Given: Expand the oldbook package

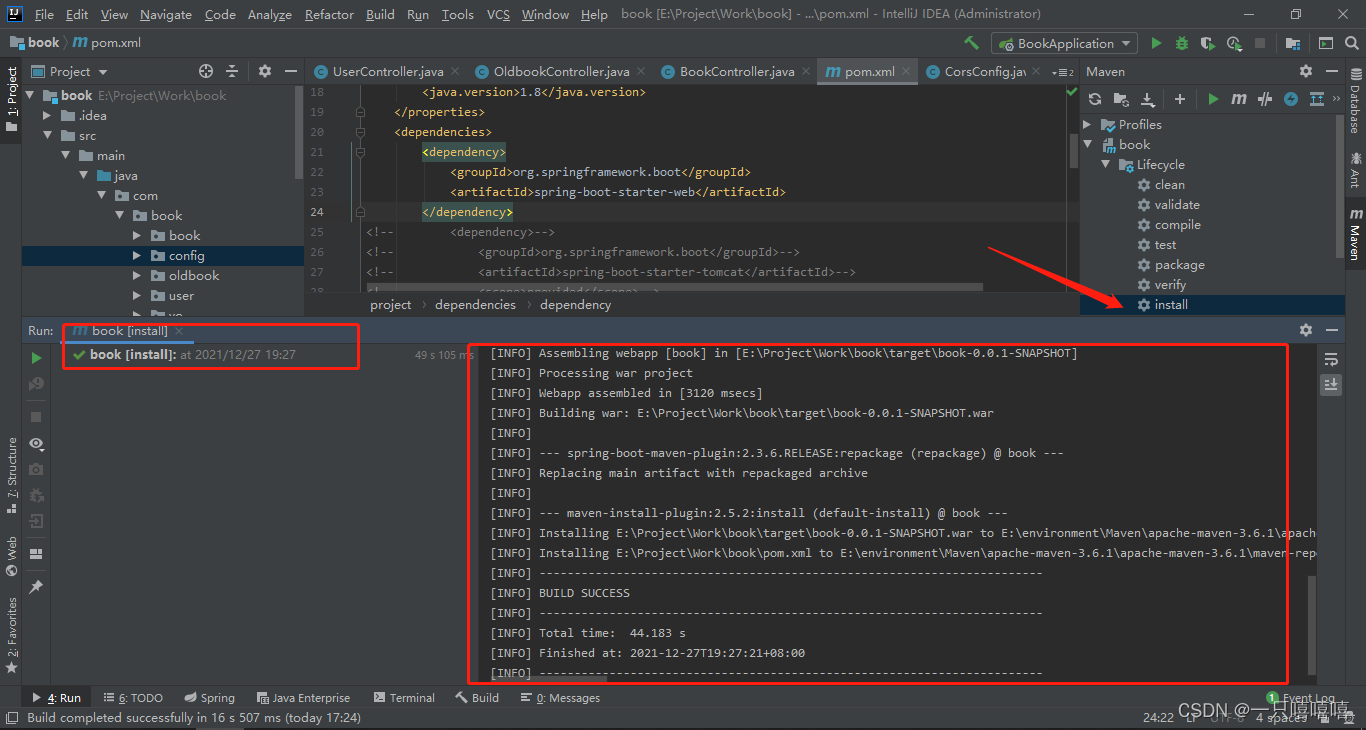Looking at the screenshot, I should pyautogui.click(x=137, y=275).
